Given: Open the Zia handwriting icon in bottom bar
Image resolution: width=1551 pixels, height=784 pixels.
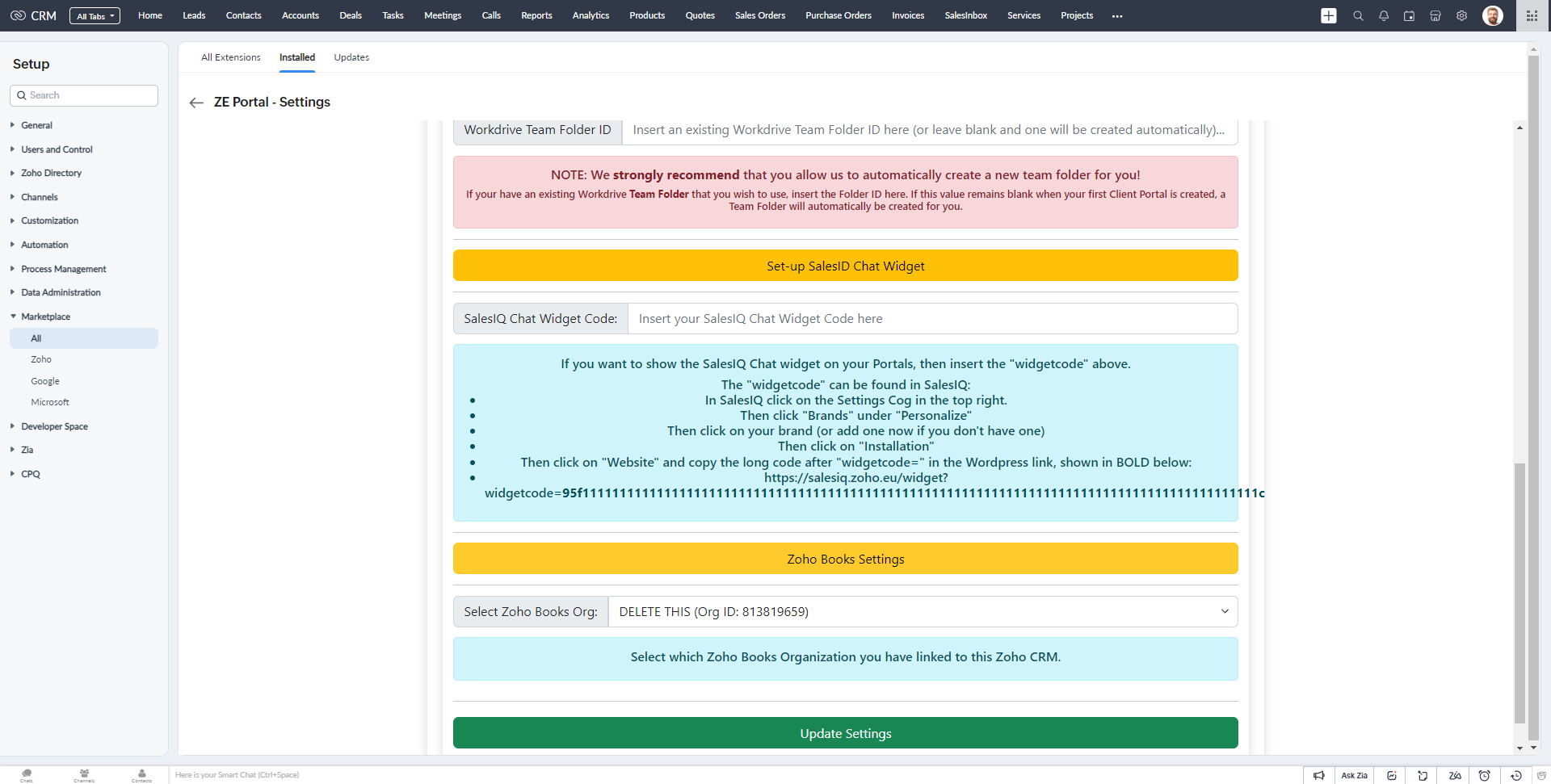Looking at the screenshot, I should [x=1455, y=775].
